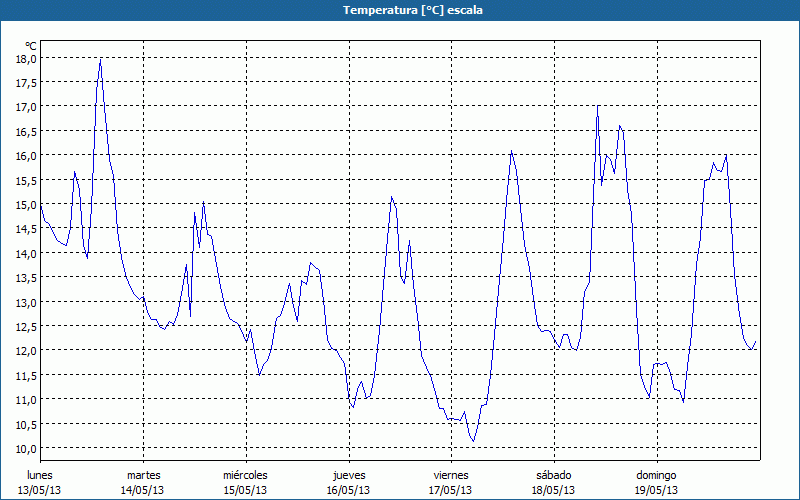Click the °C unit label above the axis
Image resolution: width=800 pixels, height=500 pixels.
coord(30,45)
